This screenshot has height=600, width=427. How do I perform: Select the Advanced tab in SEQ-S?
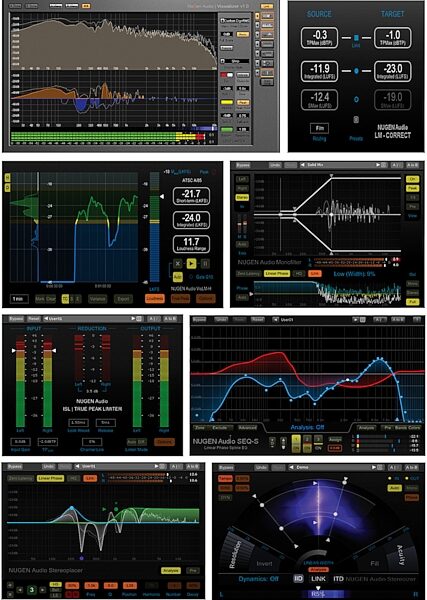click(x=247, y=427)
